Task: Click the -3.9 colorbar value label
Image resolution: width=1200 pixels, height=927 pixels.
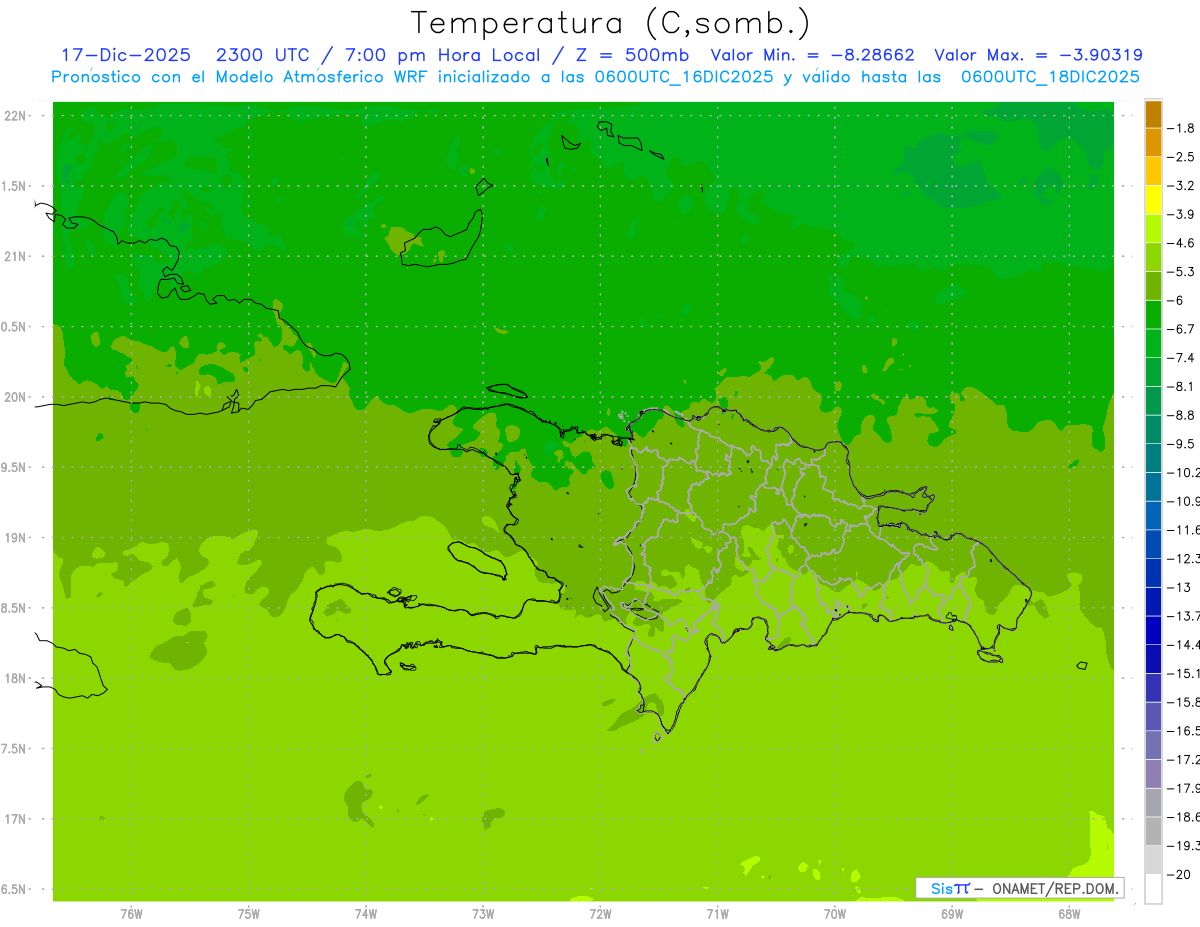Action: pyautogui.click(x=1181, y=214)
